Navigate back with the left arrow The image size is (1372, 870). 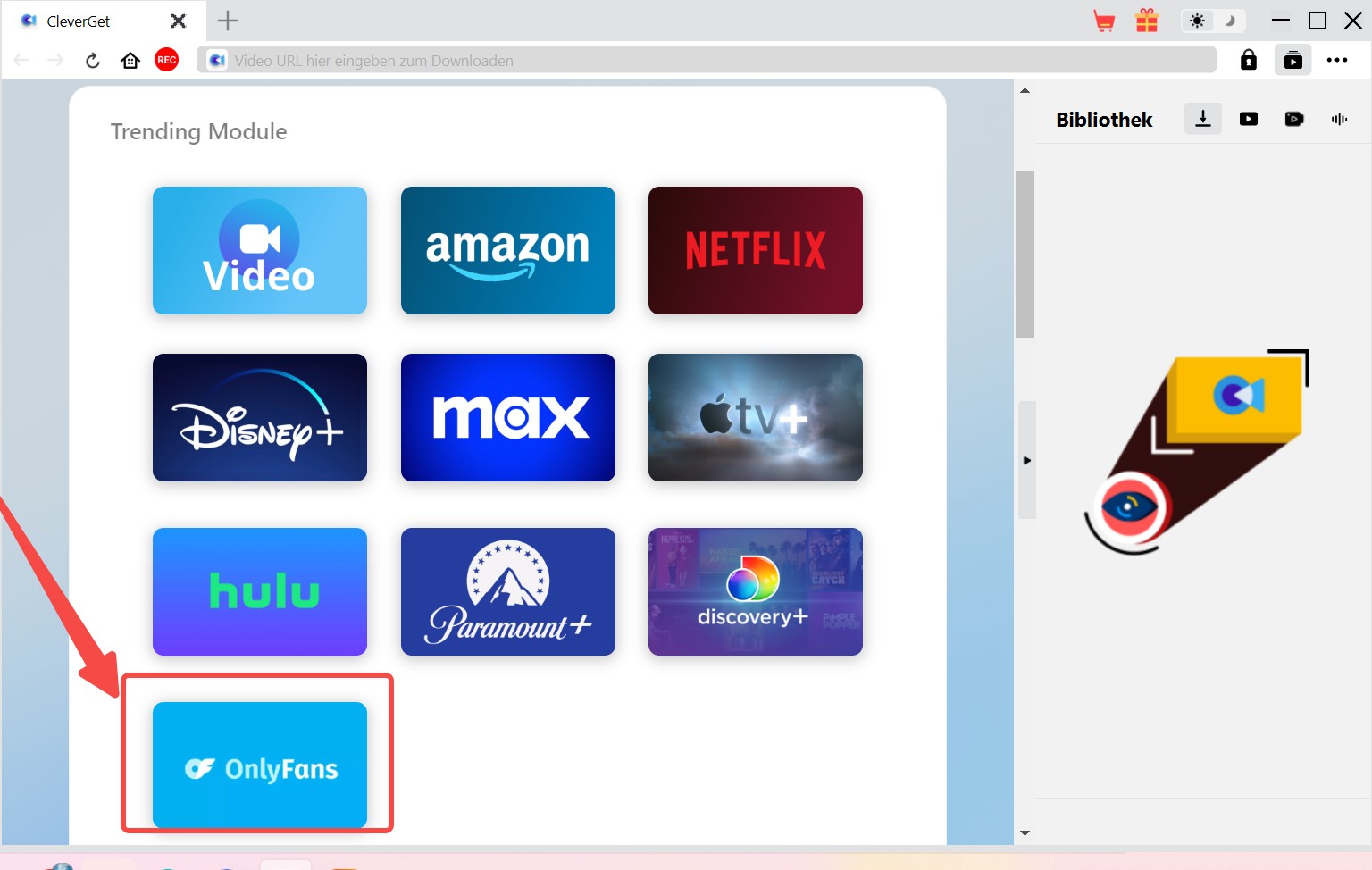pos(21,61)
